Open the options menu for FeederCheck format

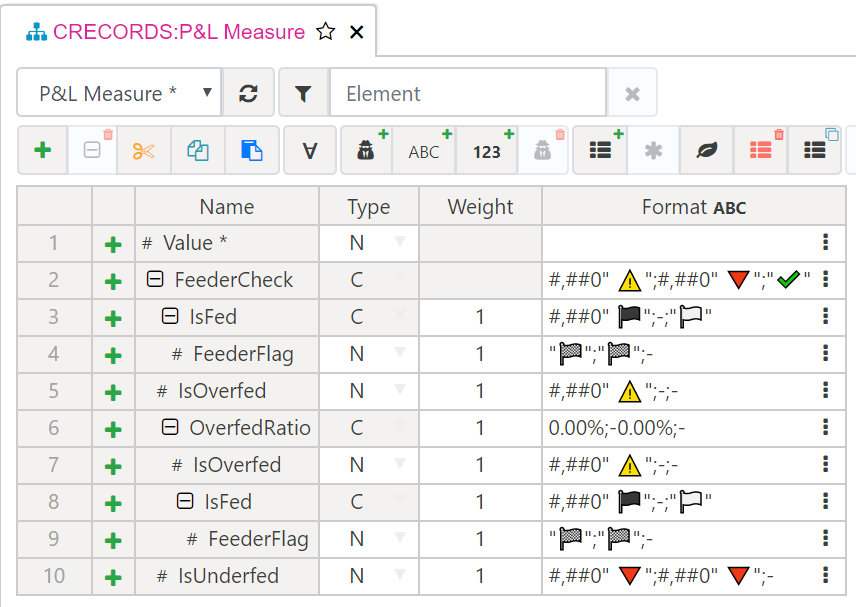(825, 280)
